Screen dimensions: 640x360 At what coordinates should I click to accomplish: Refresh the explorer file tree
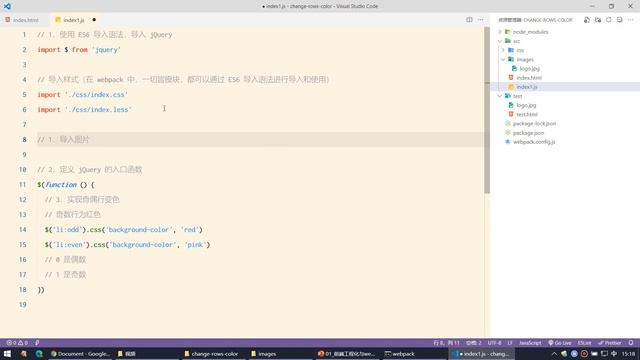[609, 20]
